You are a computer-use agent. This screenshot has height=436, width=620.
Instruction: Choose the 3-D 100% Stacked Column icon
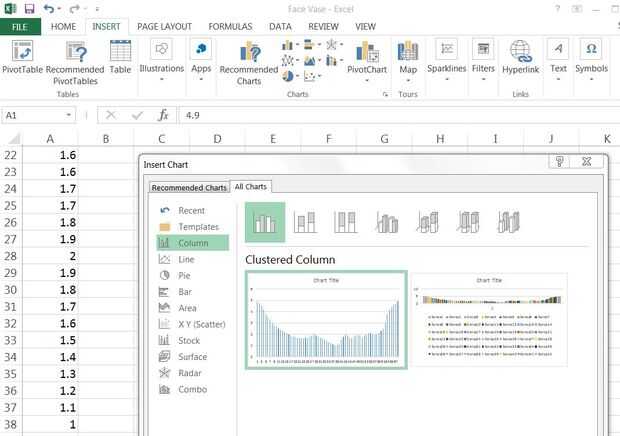pos(468,222)
